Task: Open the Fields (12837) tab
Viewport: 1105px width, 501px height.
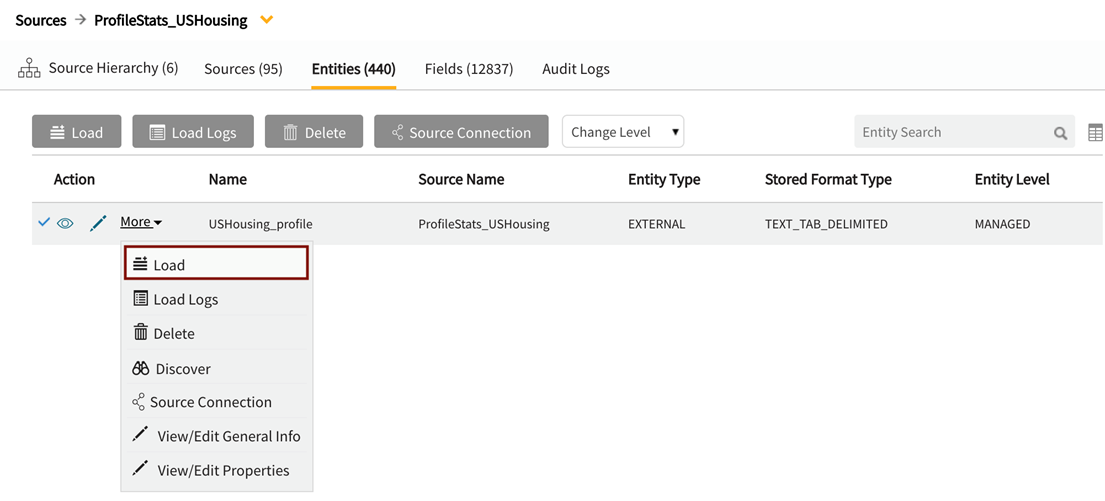Action: coord(469,69)
